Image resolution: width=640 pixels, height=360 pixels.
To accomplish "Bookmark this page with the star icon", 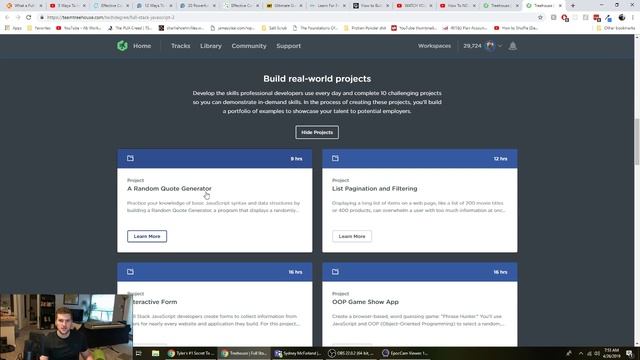I will click(x=540, y=18).
